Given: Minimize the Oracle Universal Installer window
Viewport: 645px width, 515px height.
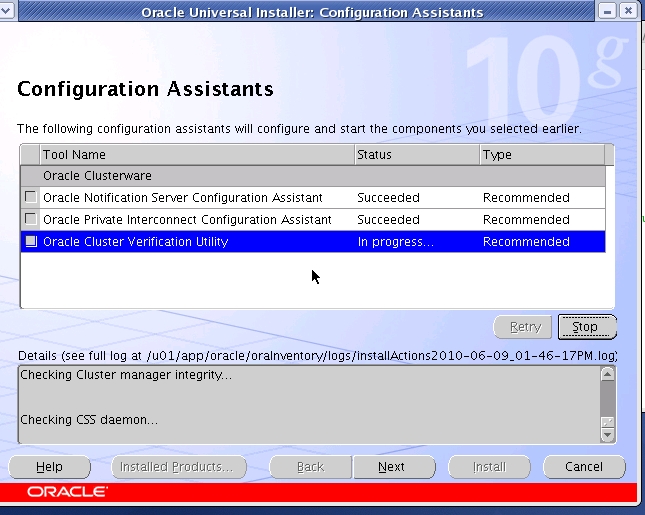Looking at the screenshot, I should (607, 11).
